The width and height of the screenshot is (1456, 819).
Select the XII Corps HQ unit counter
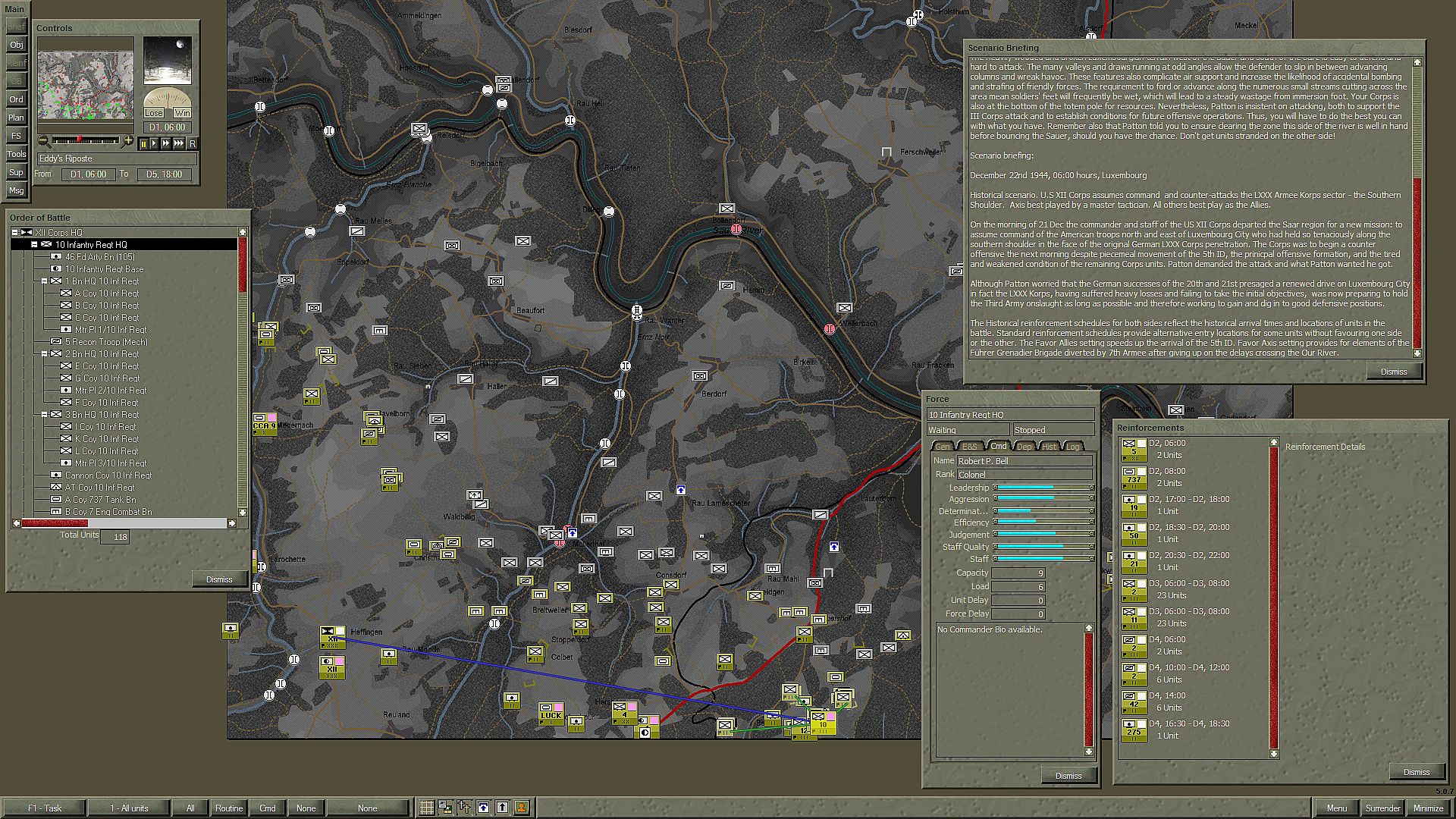point(332,635)
